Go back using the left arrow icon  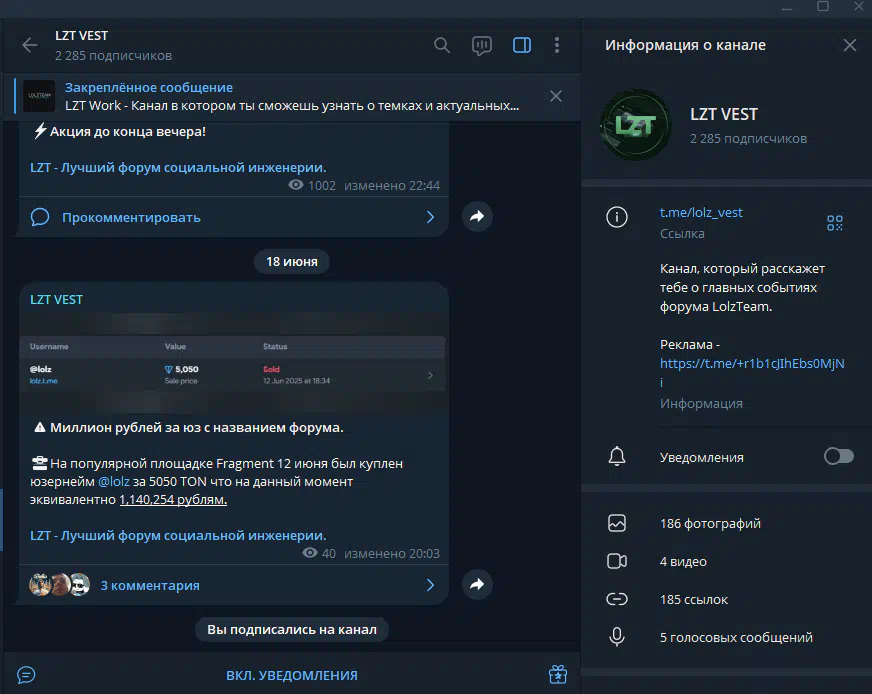29,45
